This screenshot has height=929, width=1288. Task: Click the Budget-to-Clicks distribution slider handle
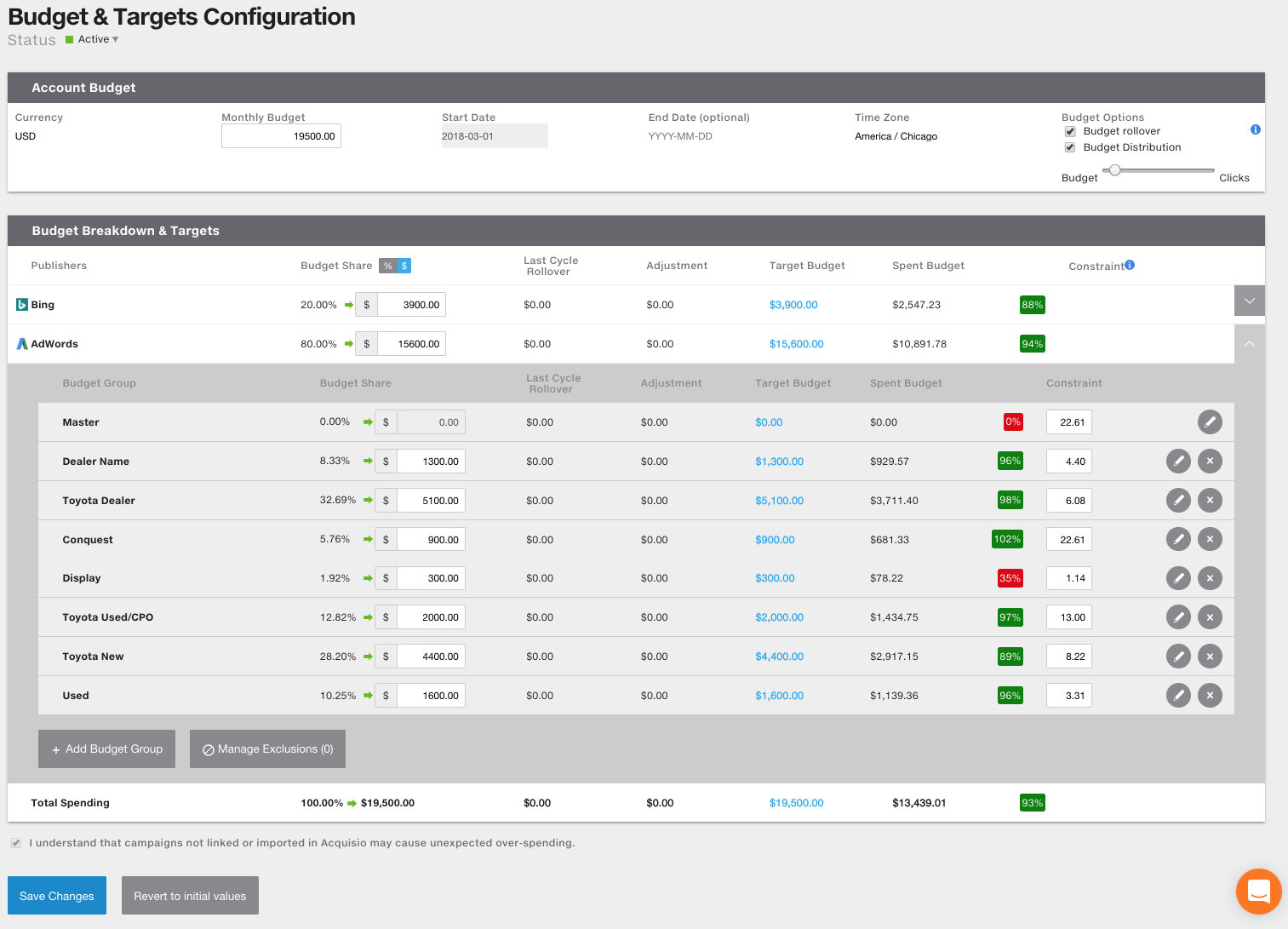(x=1114, y=170)
